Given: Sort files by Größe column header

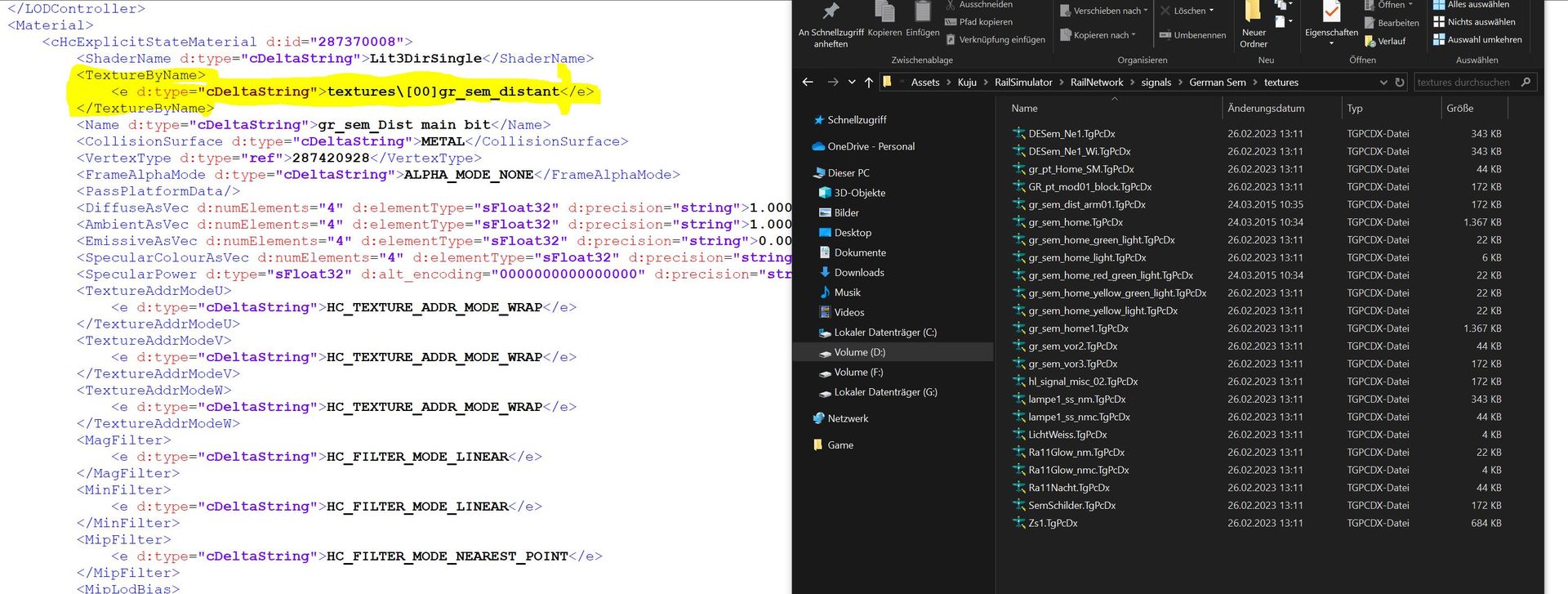Looking at the screenshot, I should [x=1460, y=109].
